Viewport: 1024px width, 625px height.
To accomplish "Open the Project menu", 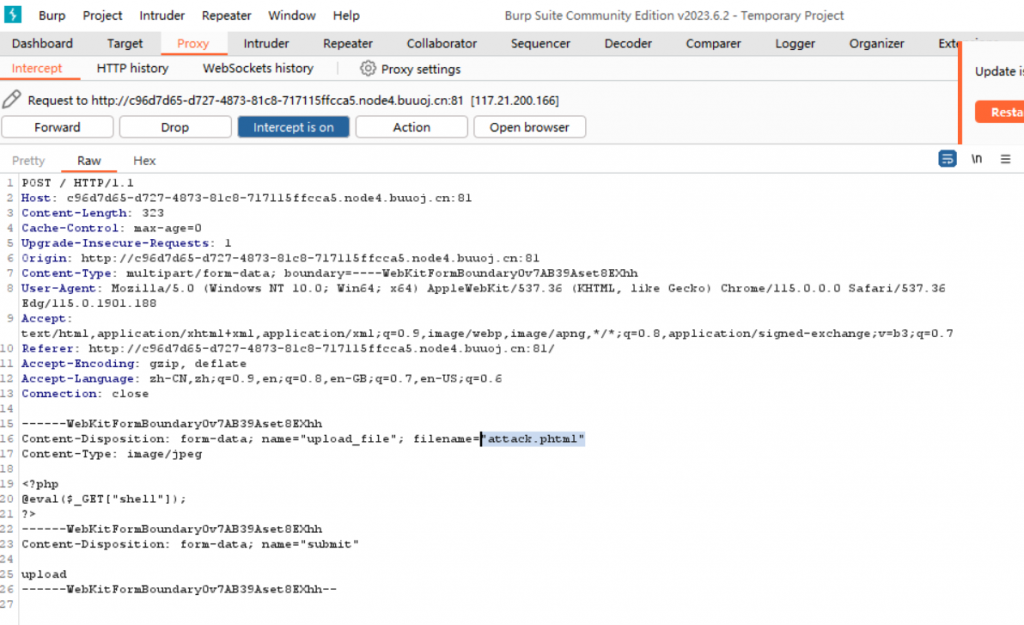I will pos(102,15).
